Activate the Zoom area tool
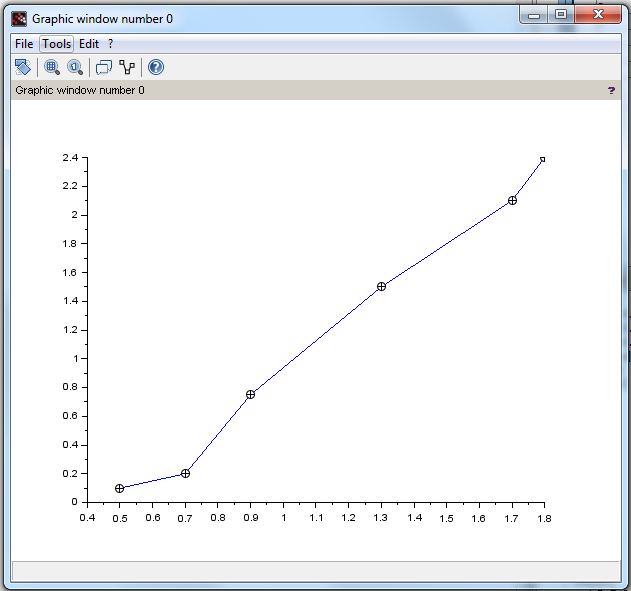 52,67
